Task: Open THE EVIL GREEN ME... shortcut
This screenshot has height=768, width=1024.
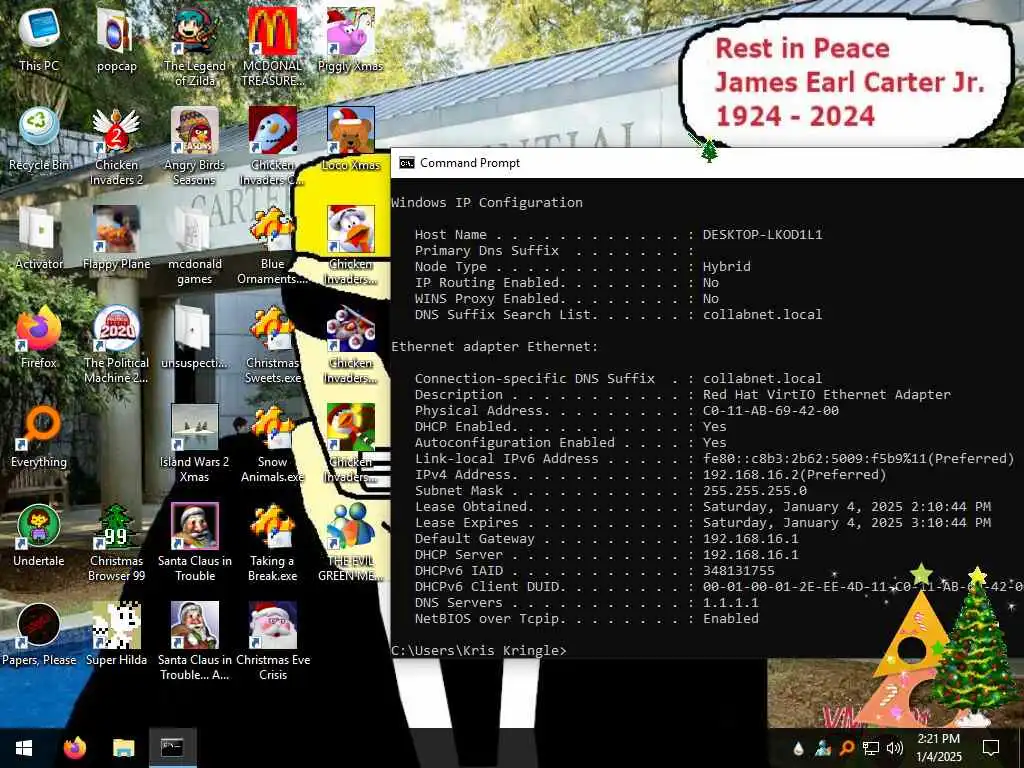Action: click(x=350, y=543)
